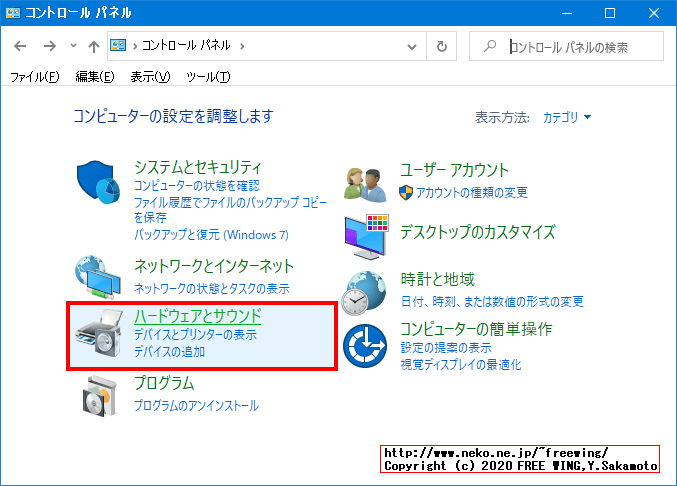This screenshot has height=486, width=677.
Task: Open ネットワークの状態とタスクの表示 link
Action: point(212,288)
